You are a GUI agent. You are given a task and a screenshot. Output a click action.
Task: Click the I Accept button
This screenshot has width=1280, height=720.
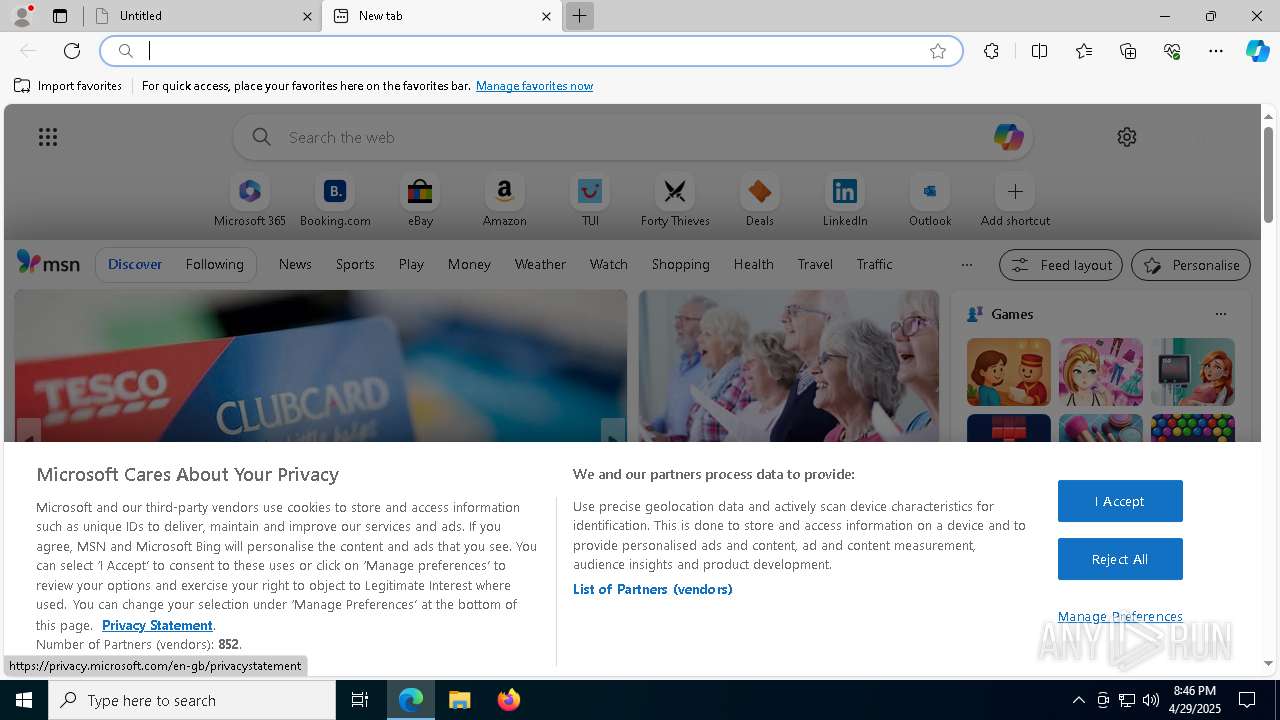point(1120,501)
